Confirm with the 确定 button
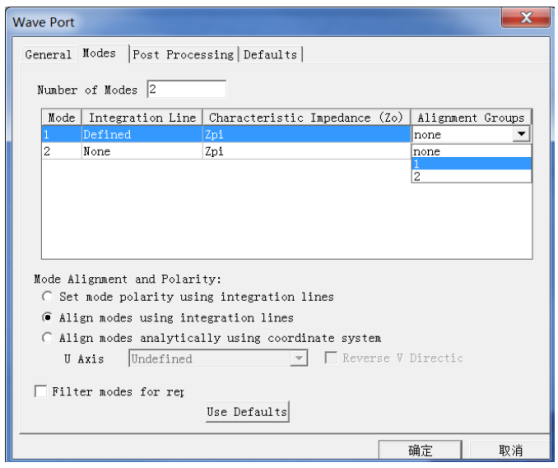 [x=420, y=450]
